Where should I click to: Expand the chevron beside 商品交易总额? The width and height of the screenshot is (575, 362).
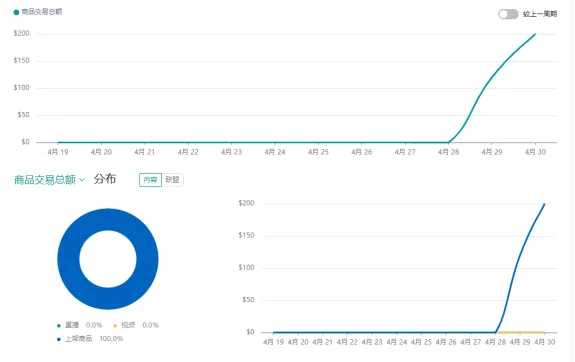tap(82, 180)
